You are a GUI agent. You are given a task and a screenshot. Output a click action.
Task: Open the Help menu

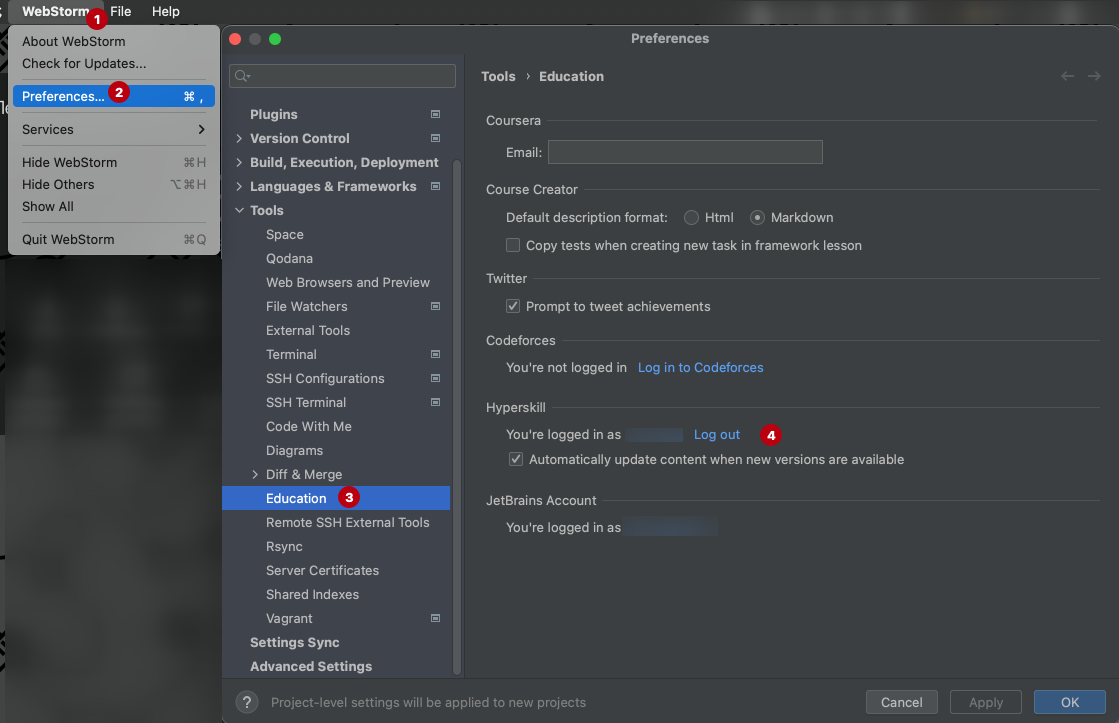[x=166, y=11]
